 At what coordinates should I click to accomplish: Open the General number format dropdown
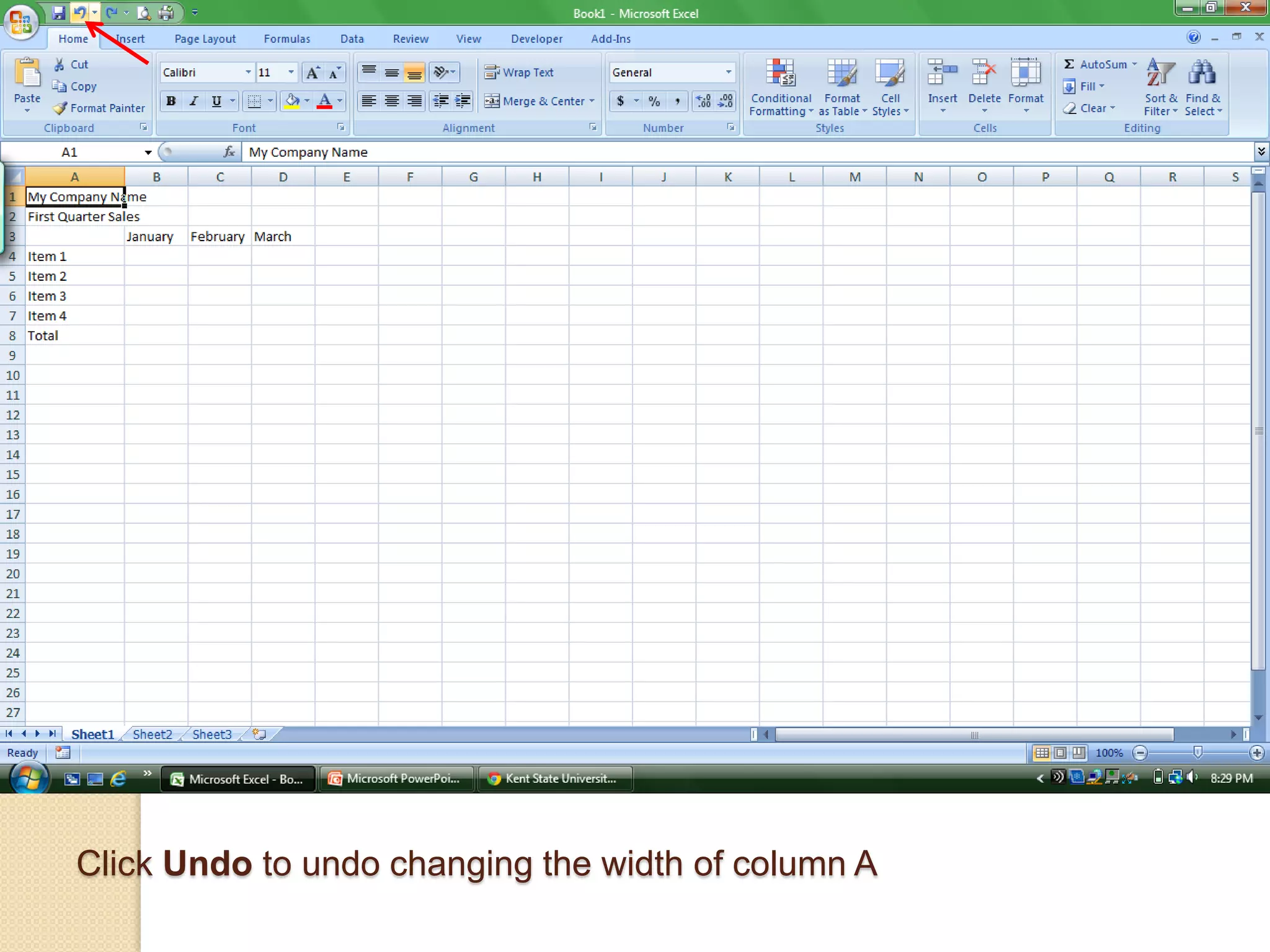[x=729, y=73]
